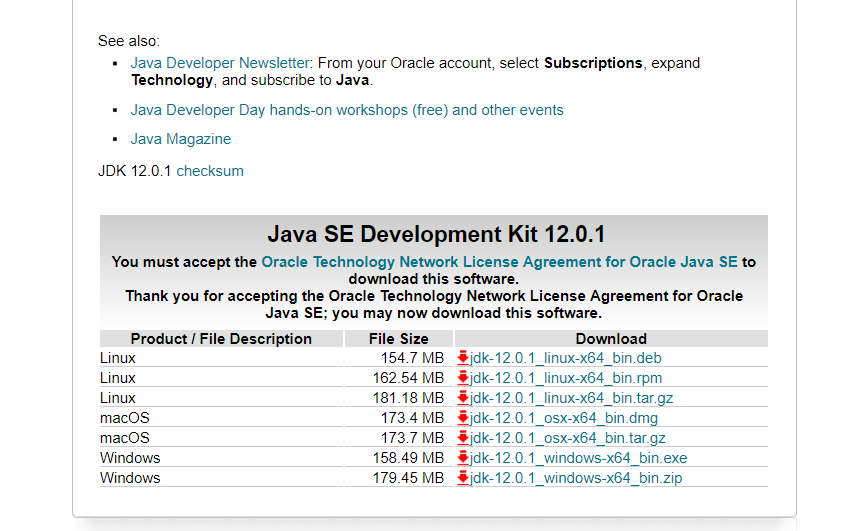Click the red arrow icon beside osx-x64_bin.tar.gz

463,438
